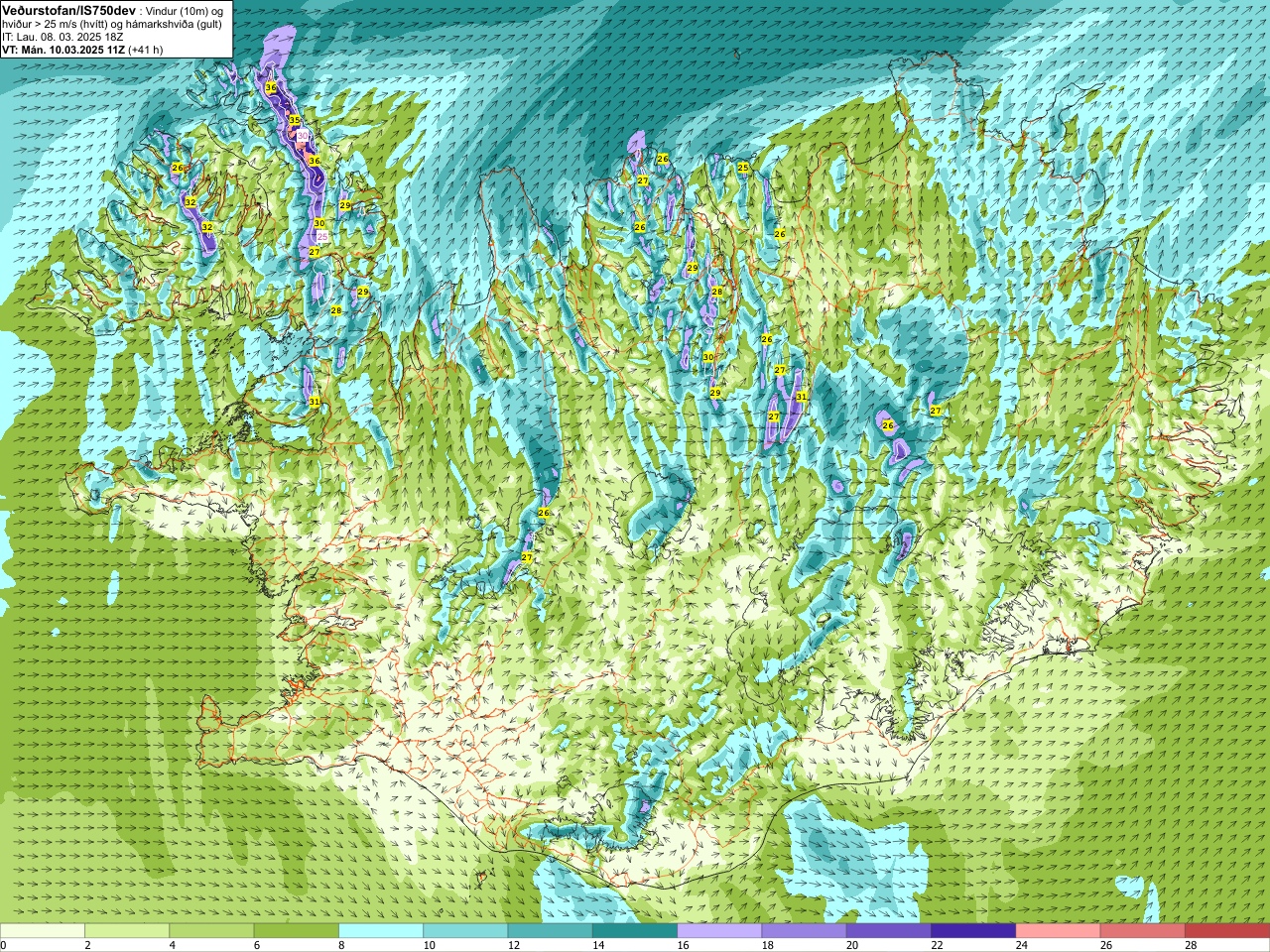Click the "VT: Mán. 10.03.2025 11Z" valid time
Image resolution: width=1270 pixels, height=952 pixels.
click(63, 50)
